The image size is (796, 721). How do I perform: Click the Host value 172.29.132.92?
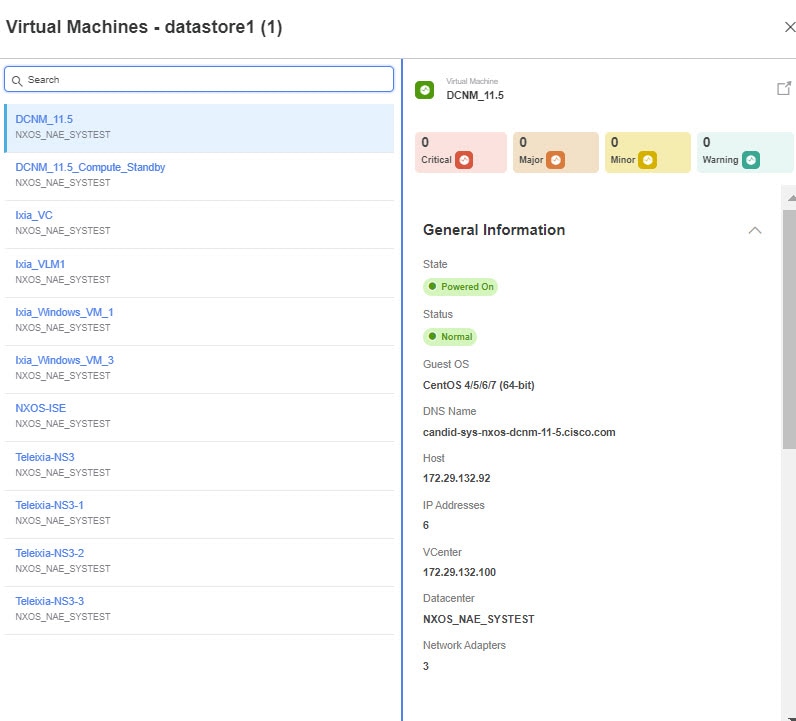point(456,478)
